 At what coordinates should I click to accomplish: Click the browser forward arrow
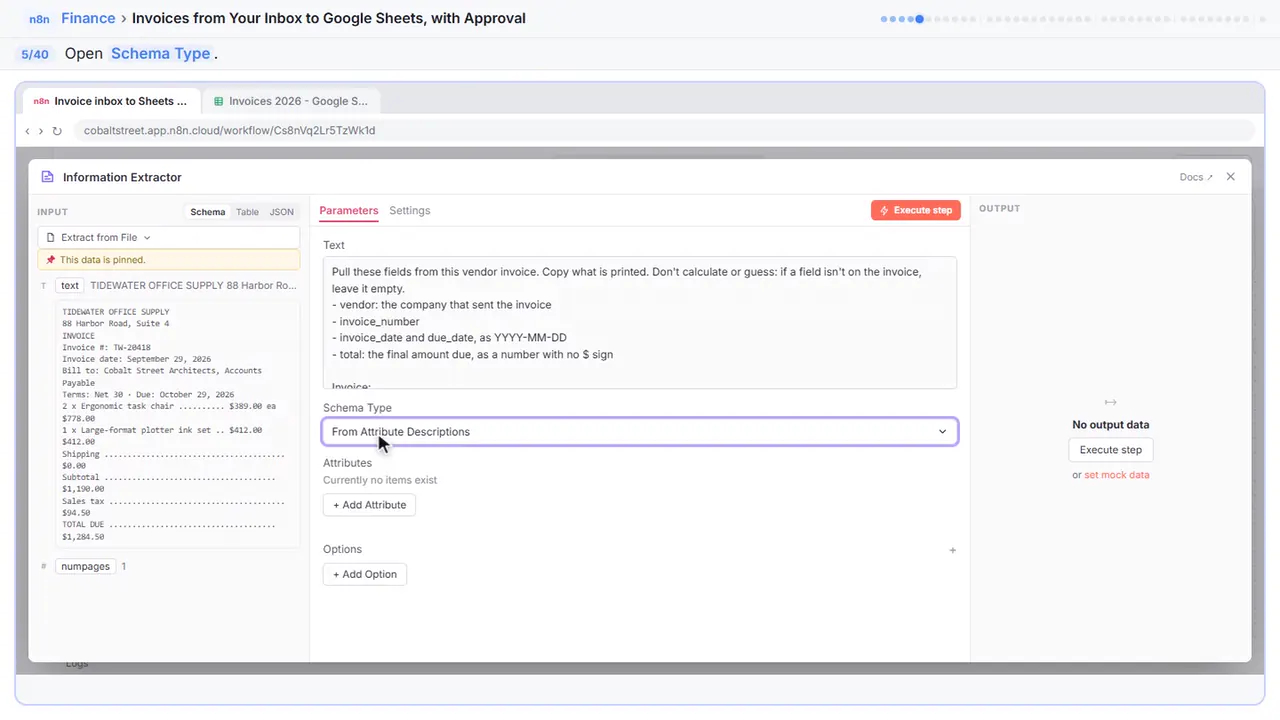[41, 131]
